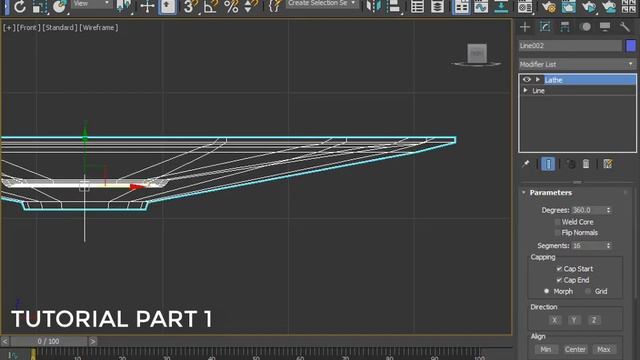
Task: Activate Select and Manipulate tool
Action: pos(147,7)
